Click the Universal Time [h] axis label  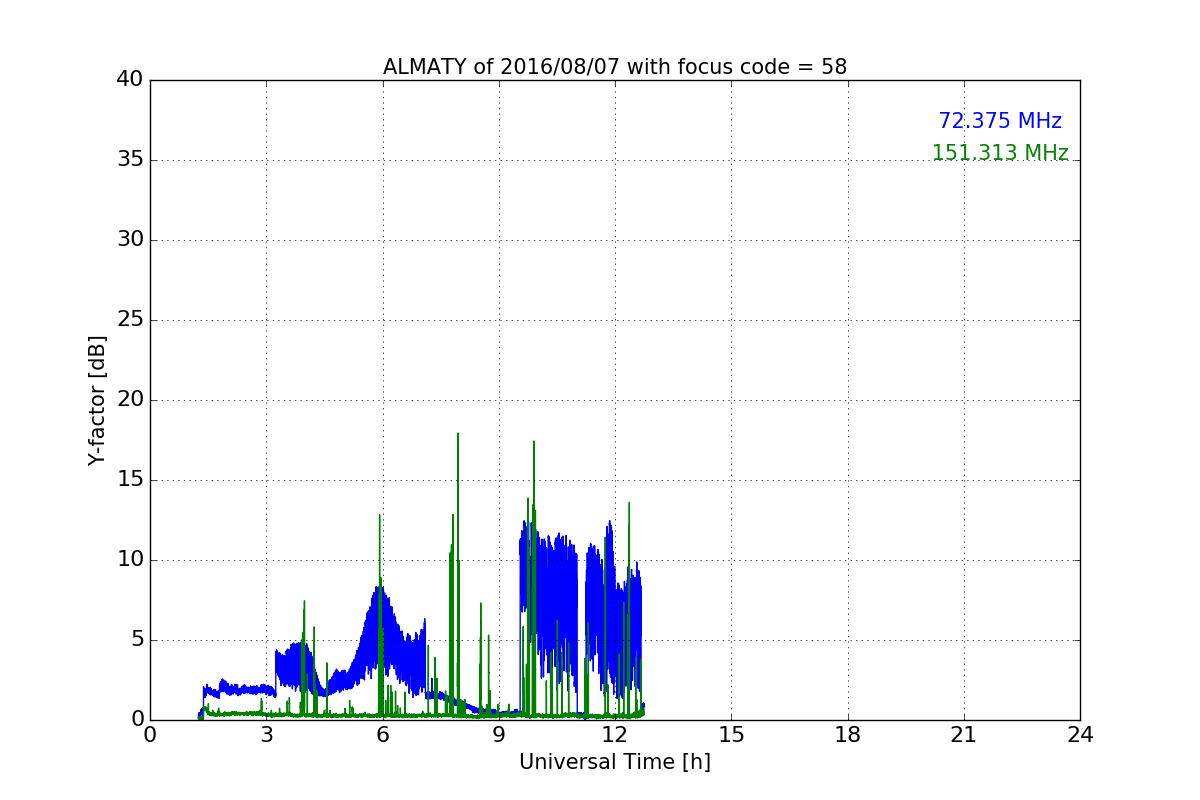tap(615, 762)
